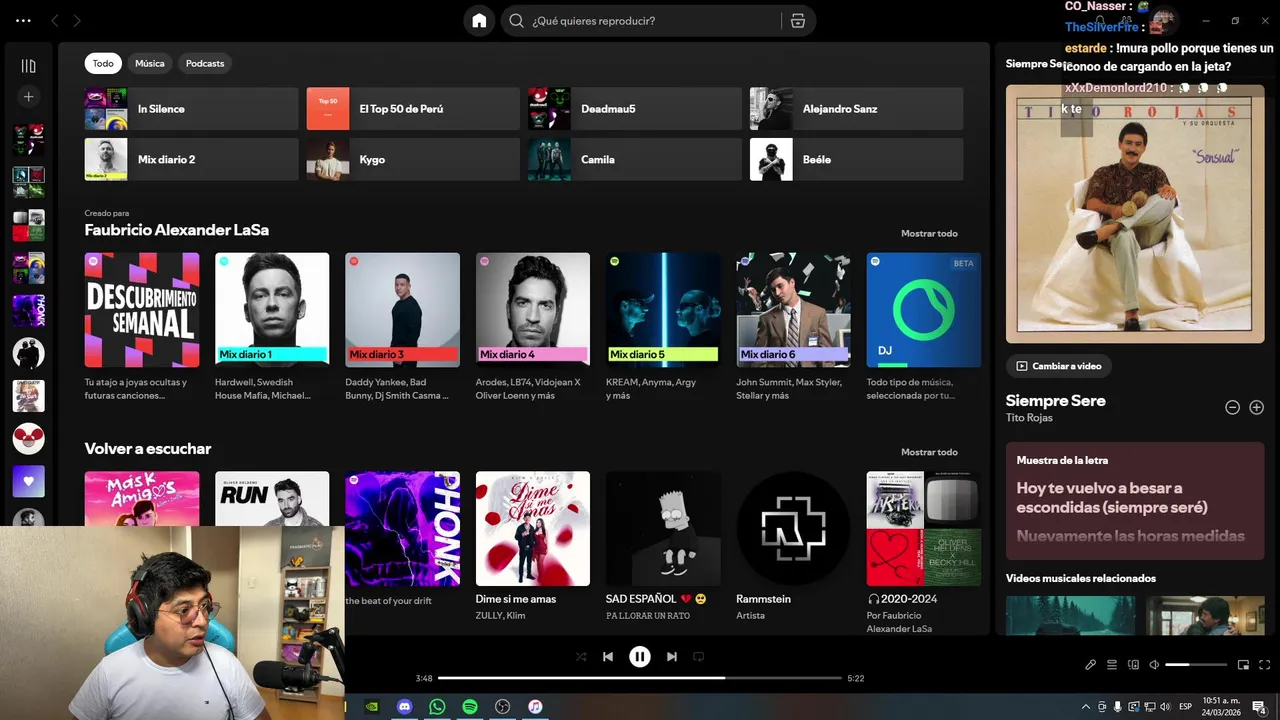Open the PHONK playlist in sidebar

[x=28, y=310]
